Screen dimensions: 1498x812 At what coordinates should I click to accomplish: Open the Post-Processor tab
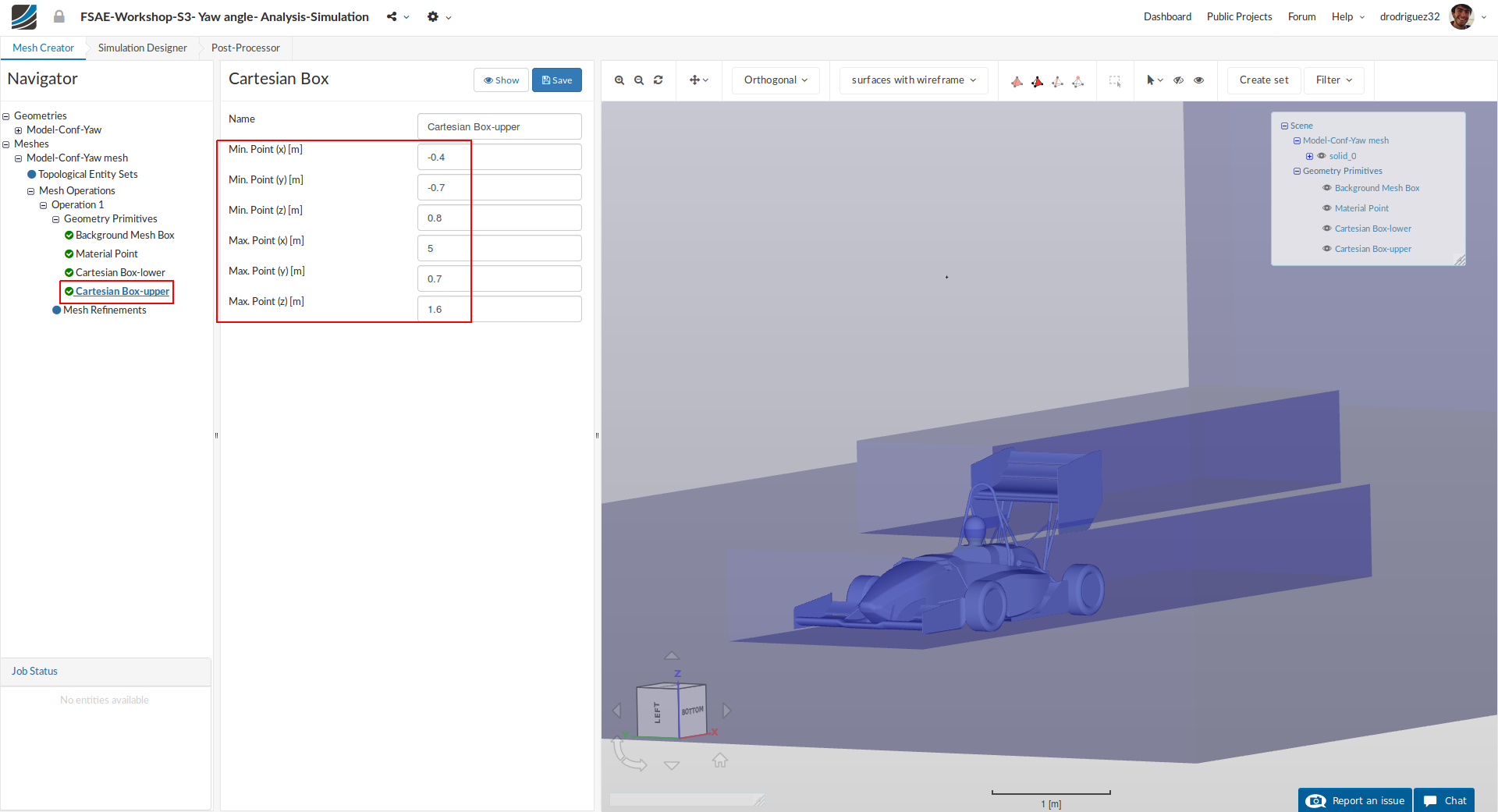coord(245,48)
